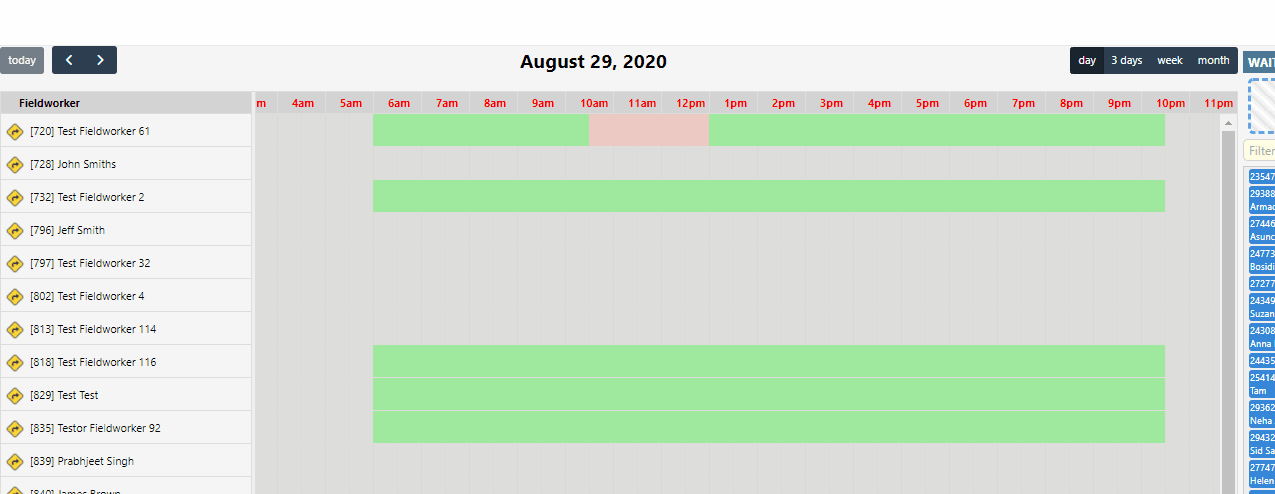Click the pink unavailable block for Fieldworker 61

point(649,130)
